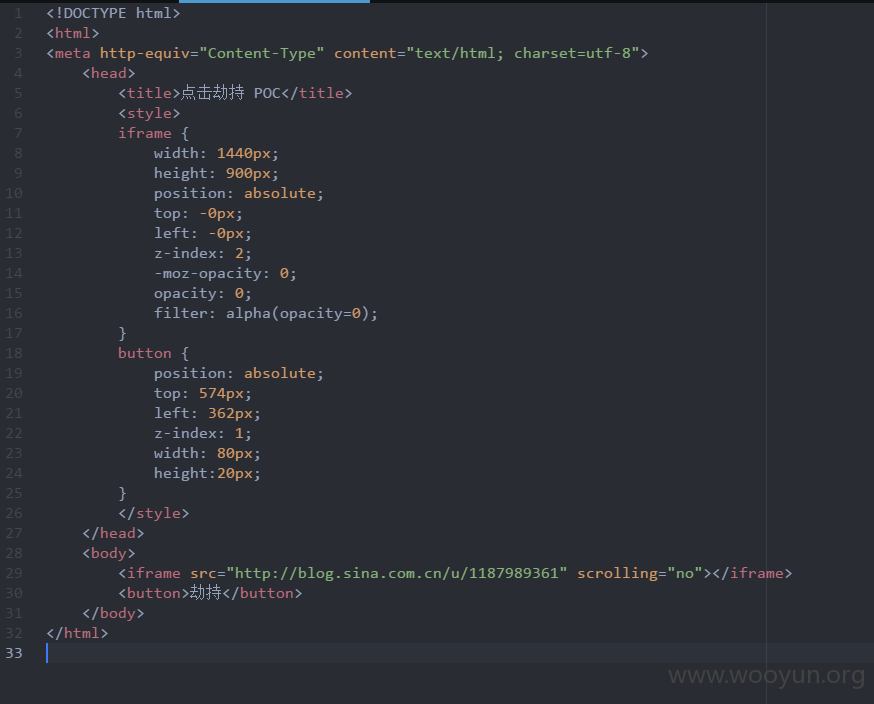Click 'position: absolute' in the button rule

point(239,373)
